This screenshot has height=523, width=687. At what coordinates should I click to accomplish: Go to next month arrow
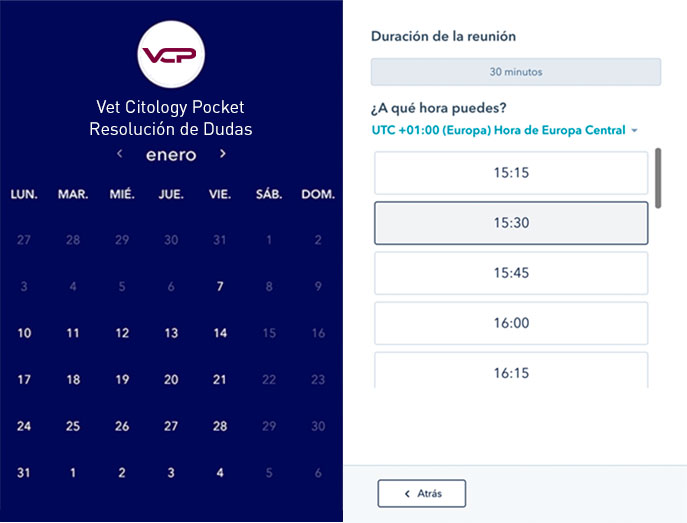[x=222, y=154]
